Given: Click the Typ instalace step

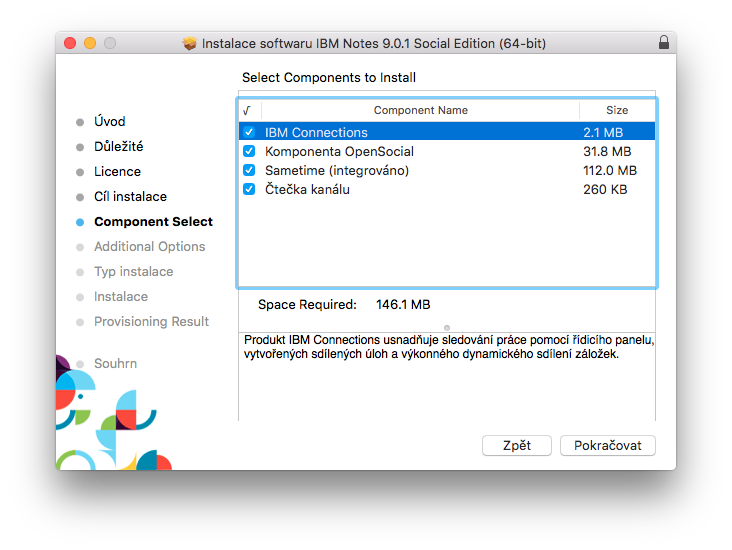Looking at the screenshot, I should 134,272.
